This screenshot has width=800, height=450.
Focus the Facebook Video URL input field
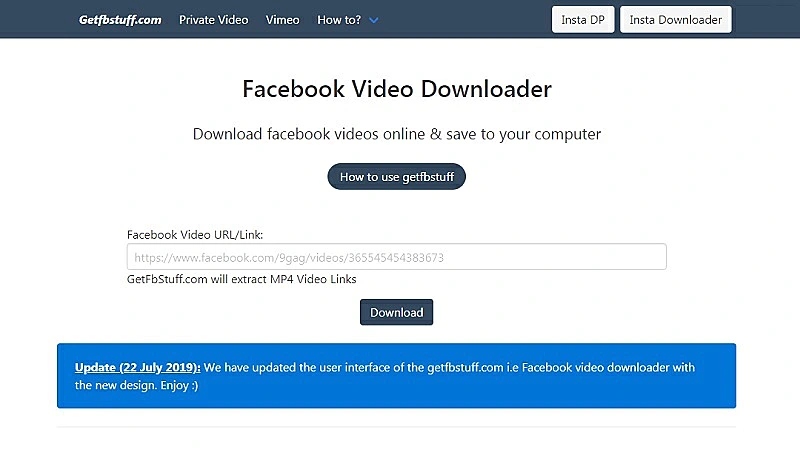click(396, 257)
